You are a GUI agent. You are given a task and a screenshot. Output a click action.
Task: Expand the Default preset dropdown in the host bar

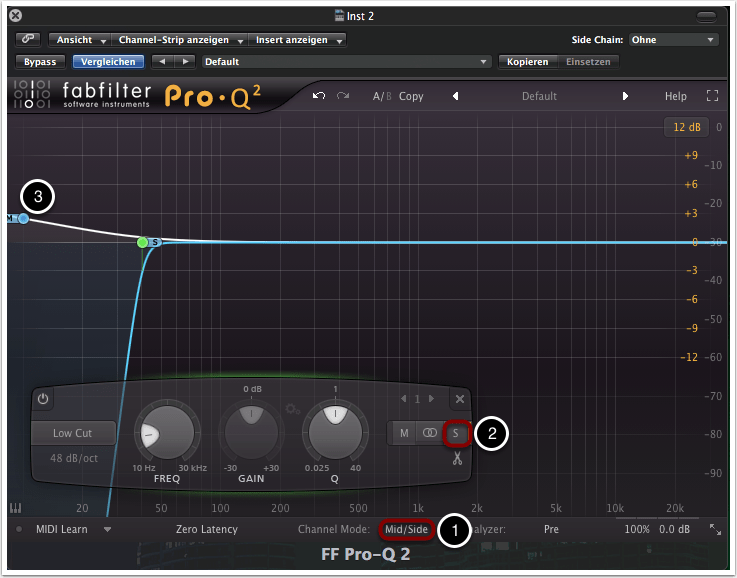click(345, 61)
